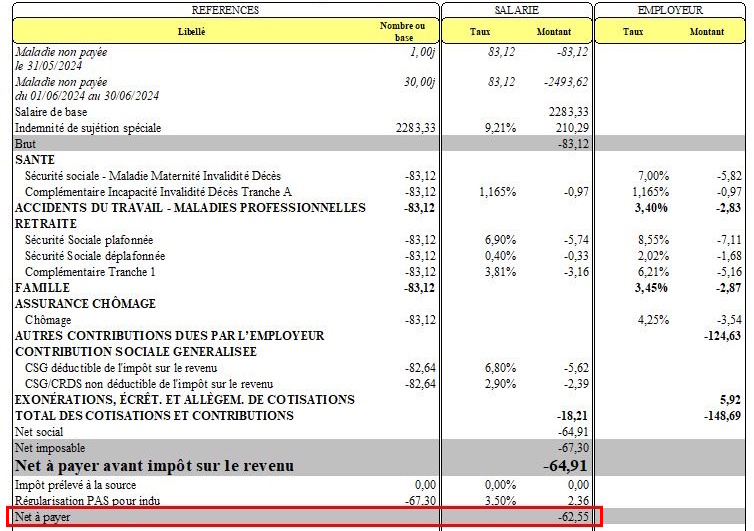Click the SANTE section heading
Screen dimensions: 754x531
coord(35,160)
